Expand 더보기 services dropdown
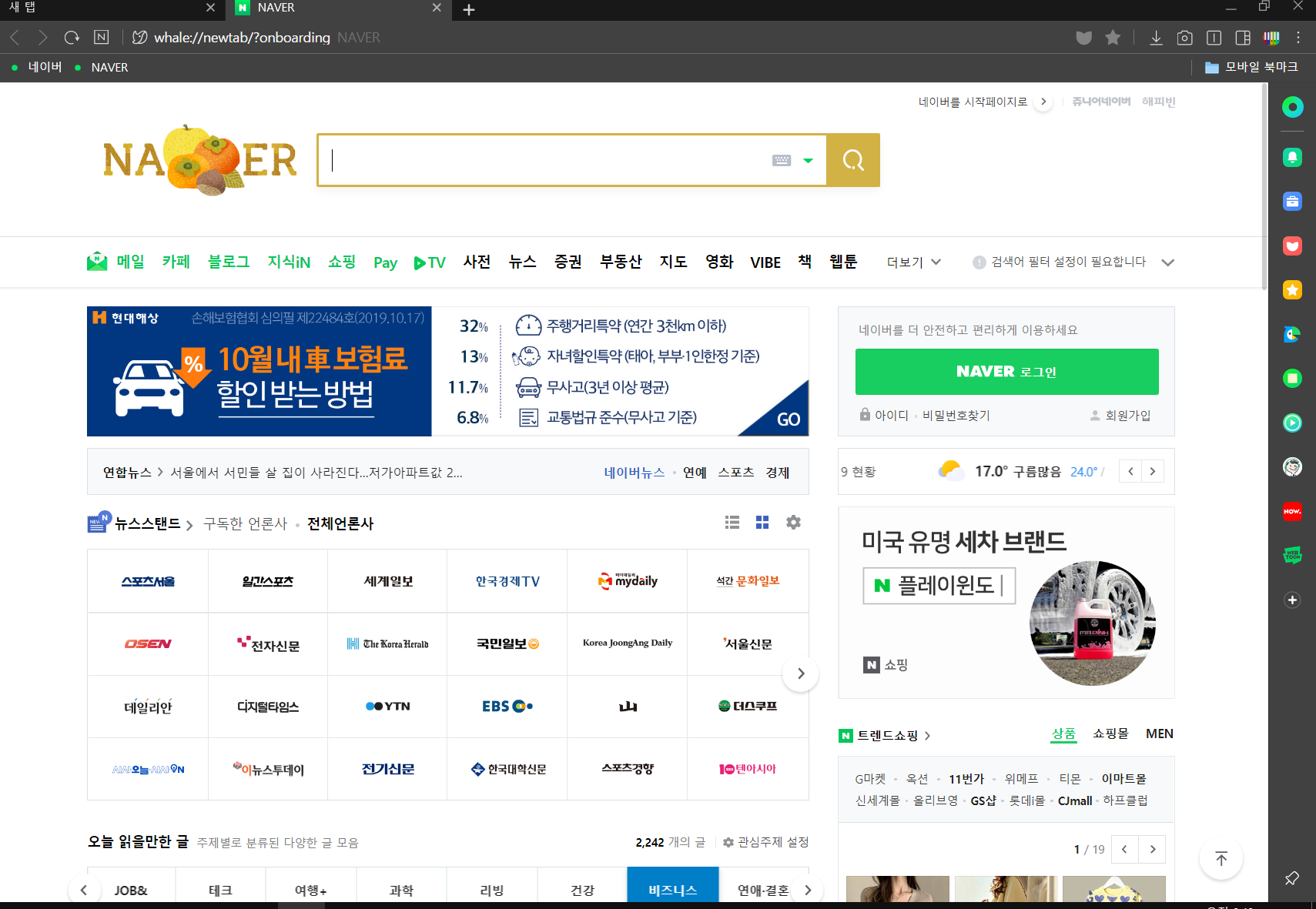Screen dimensions: 1316x909 914,262
